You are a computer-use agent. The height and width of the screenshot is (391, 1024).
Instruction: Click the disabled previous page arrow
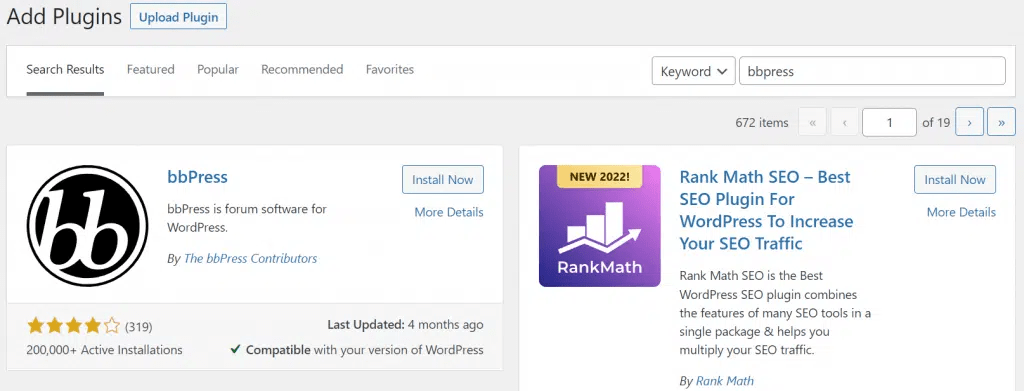coord(844,122)
